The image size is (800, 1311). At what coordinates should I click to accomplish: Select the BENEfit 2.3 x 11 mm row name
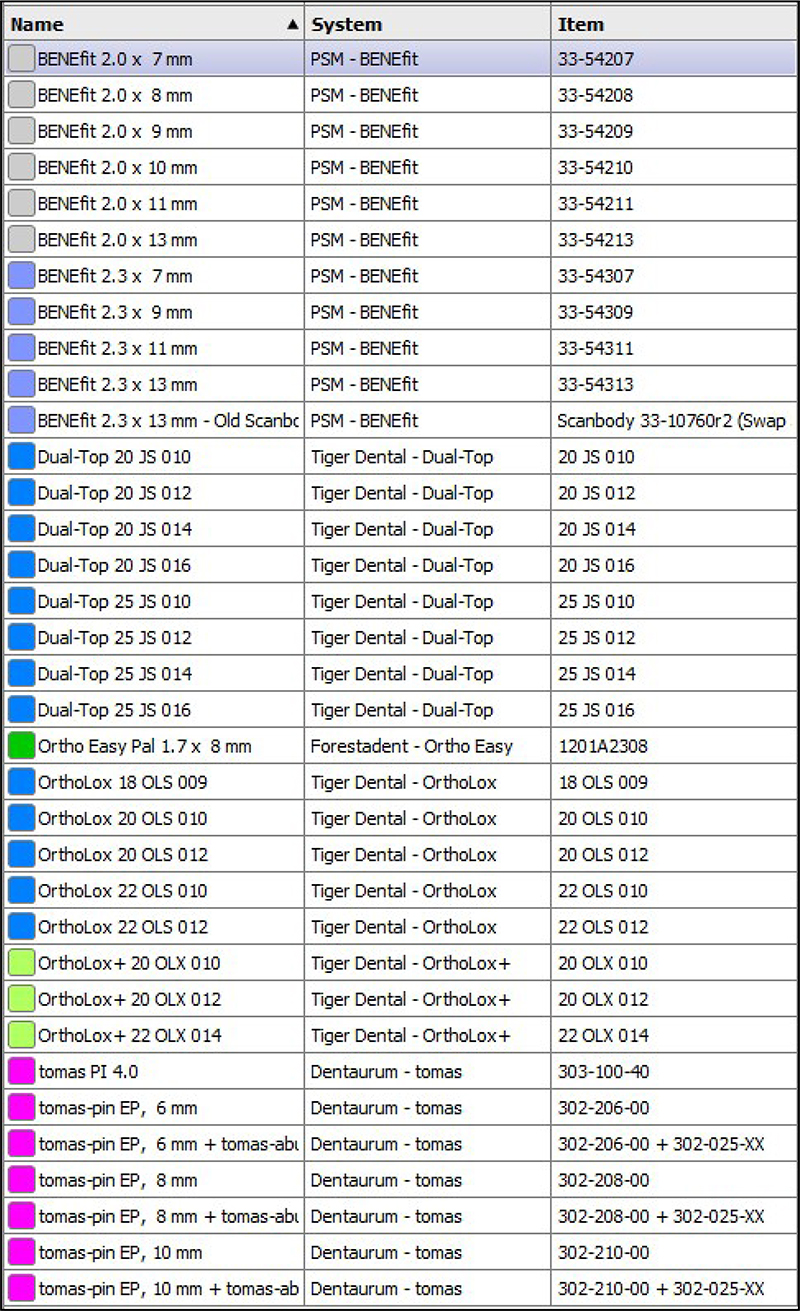(x=118, y=348)
